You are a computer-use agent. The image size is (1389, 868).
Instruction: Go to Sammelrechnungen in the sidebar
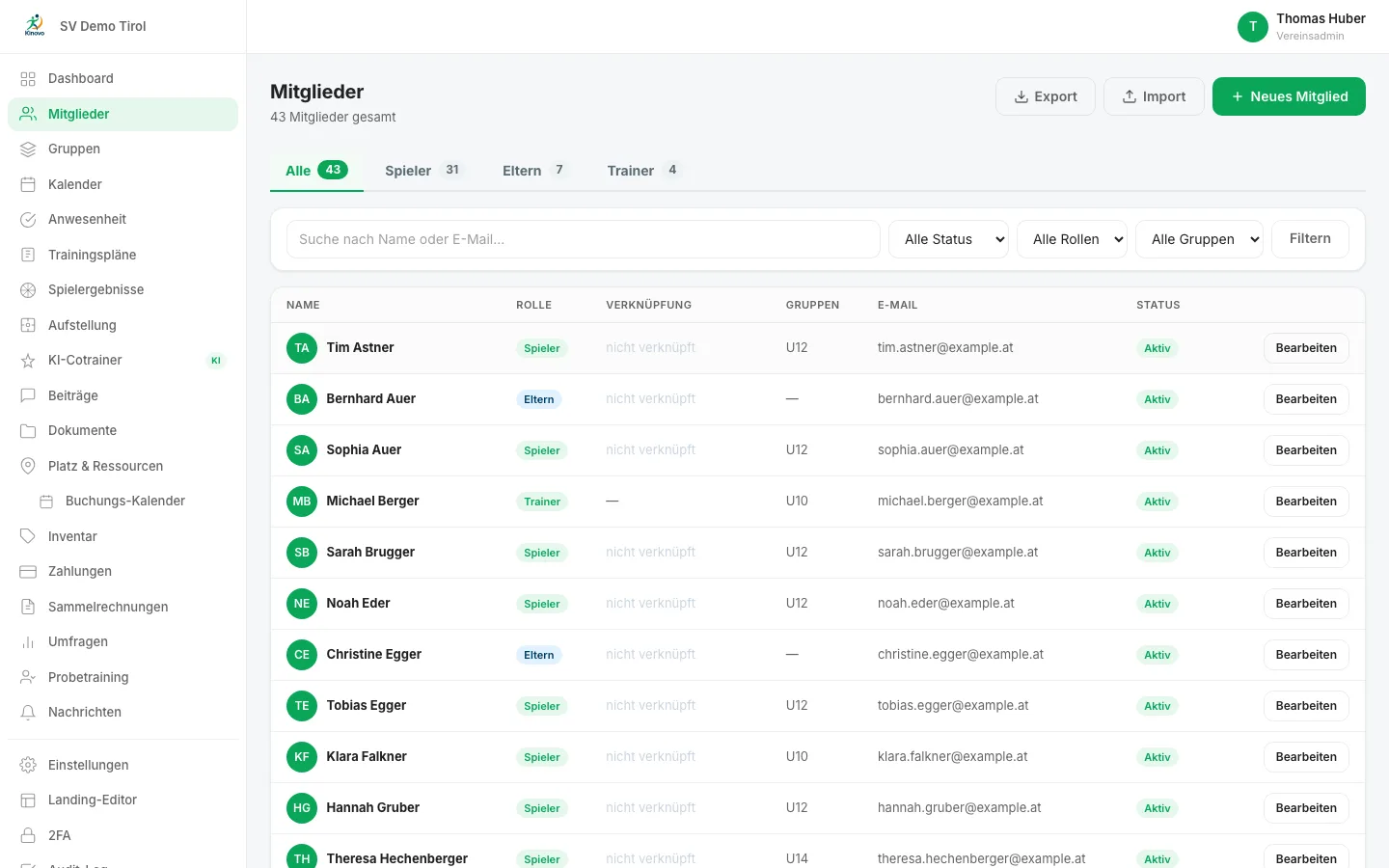coord(123,607)
